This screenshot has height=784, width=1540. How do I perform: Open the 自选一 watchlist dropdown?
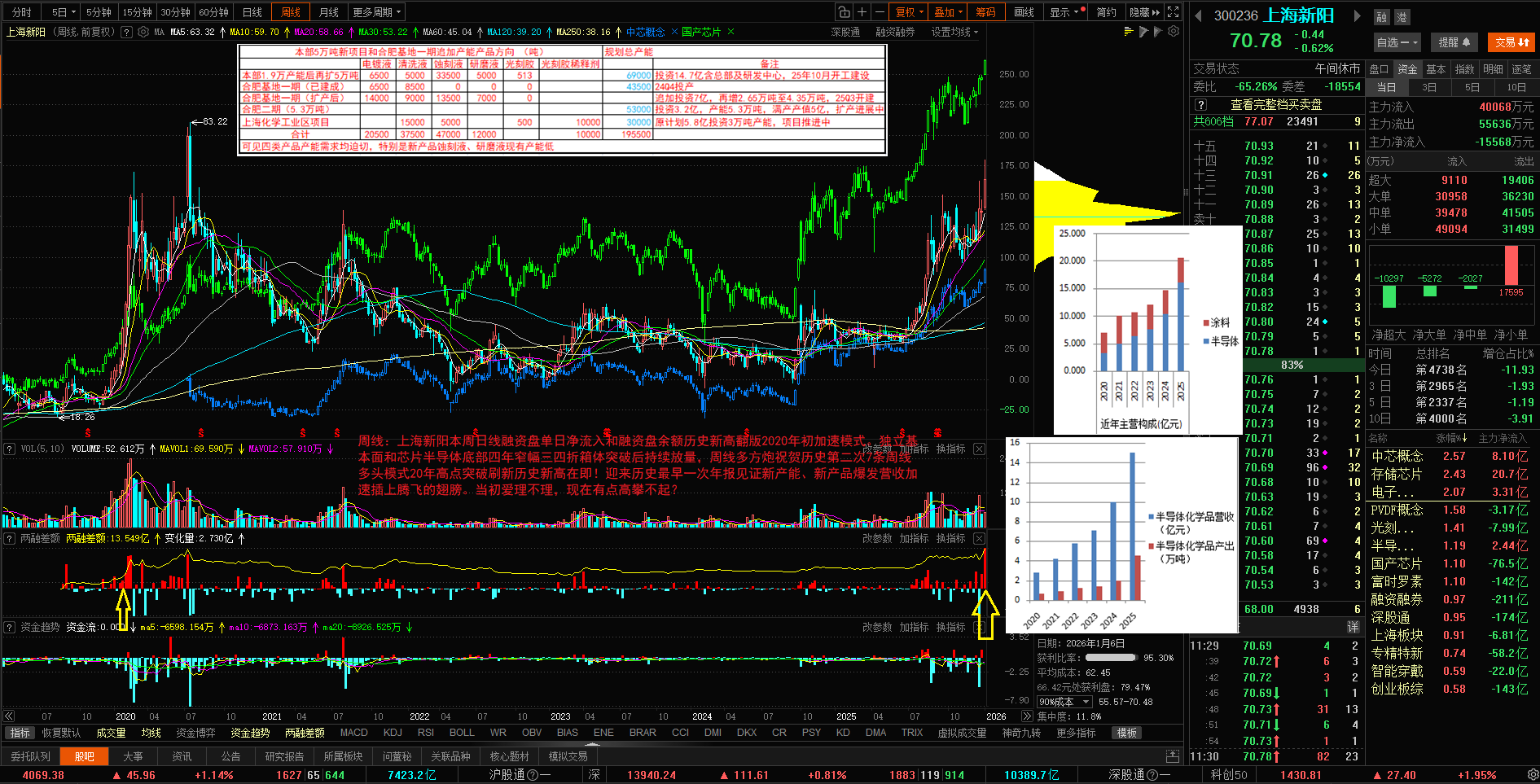click(1397, 42)
